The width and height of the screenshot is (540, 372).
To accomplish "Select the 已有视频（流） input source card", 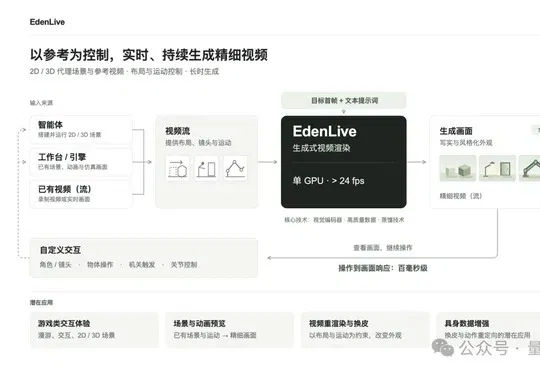I will (81, 194).
